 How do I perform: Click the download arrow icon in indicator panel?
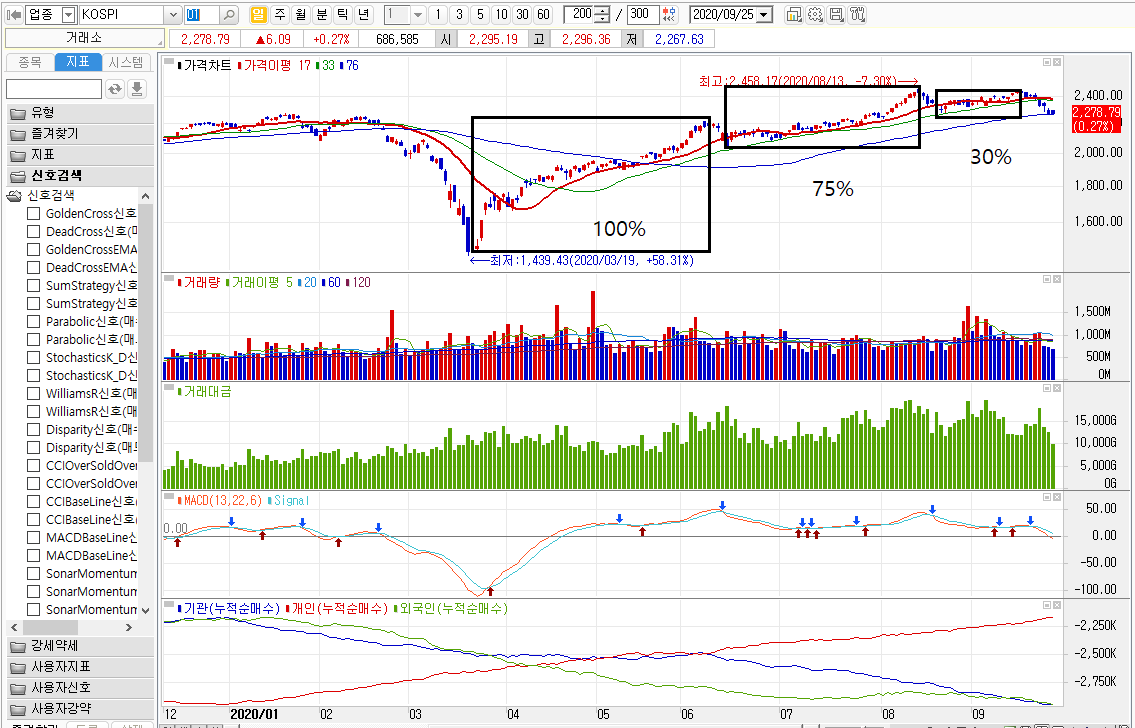(137, 89)
